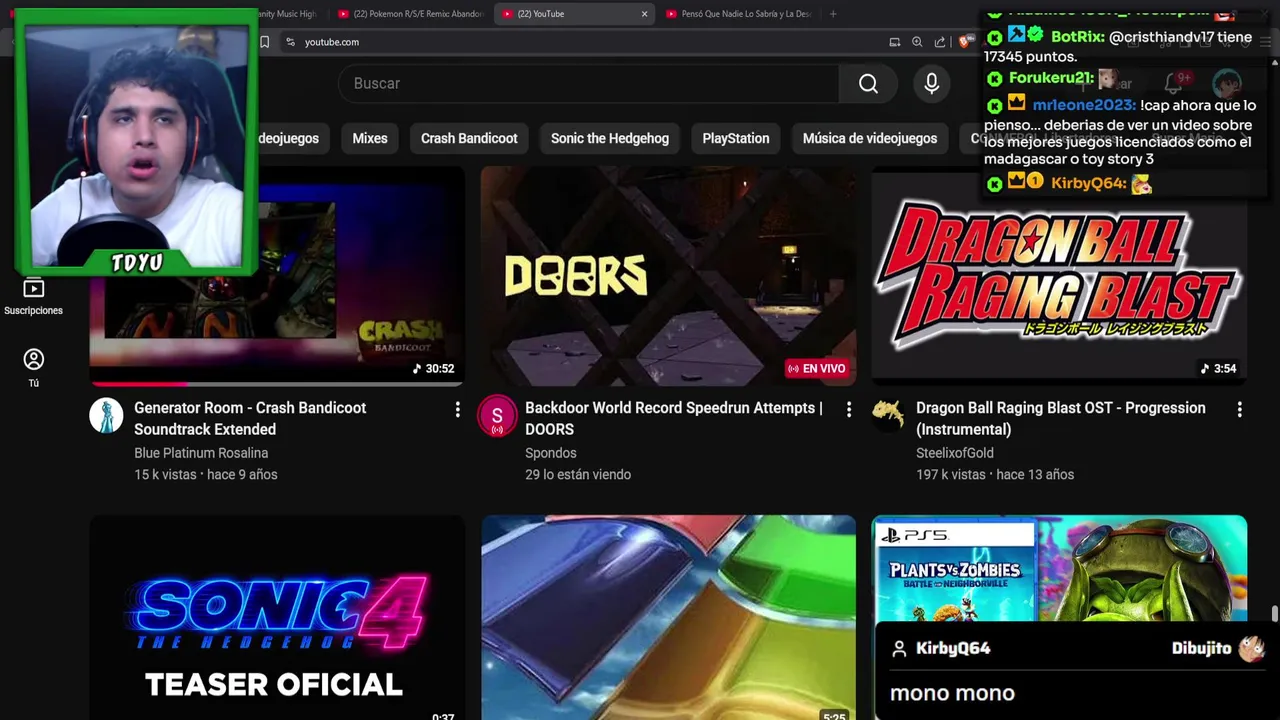1280x720 pixels.
Task: Select the active (22) YouTube tab
Action: 573,14
